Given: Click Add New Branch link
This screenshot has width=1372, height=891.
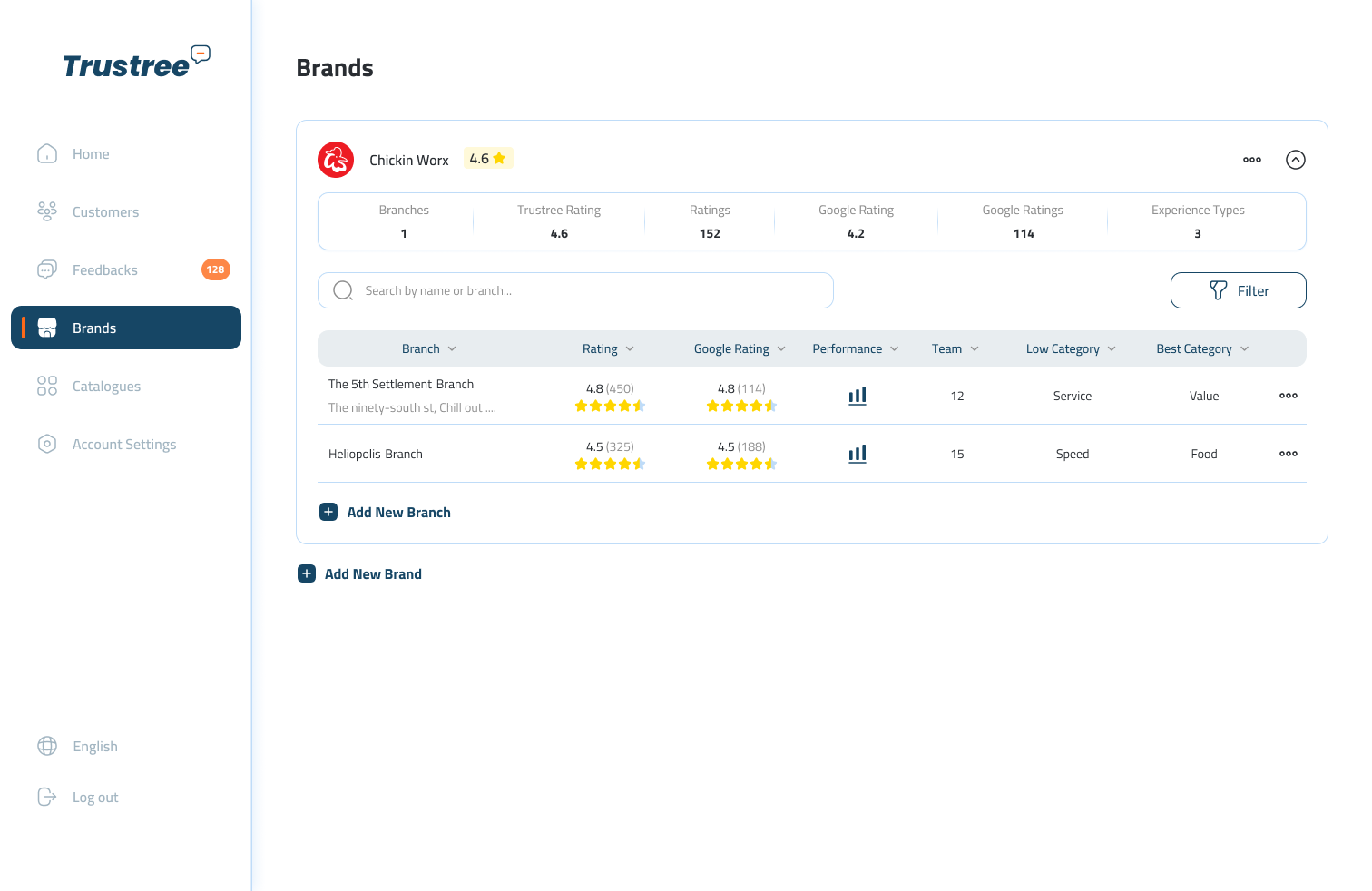Looking at the screenshot, I should 398,512.
